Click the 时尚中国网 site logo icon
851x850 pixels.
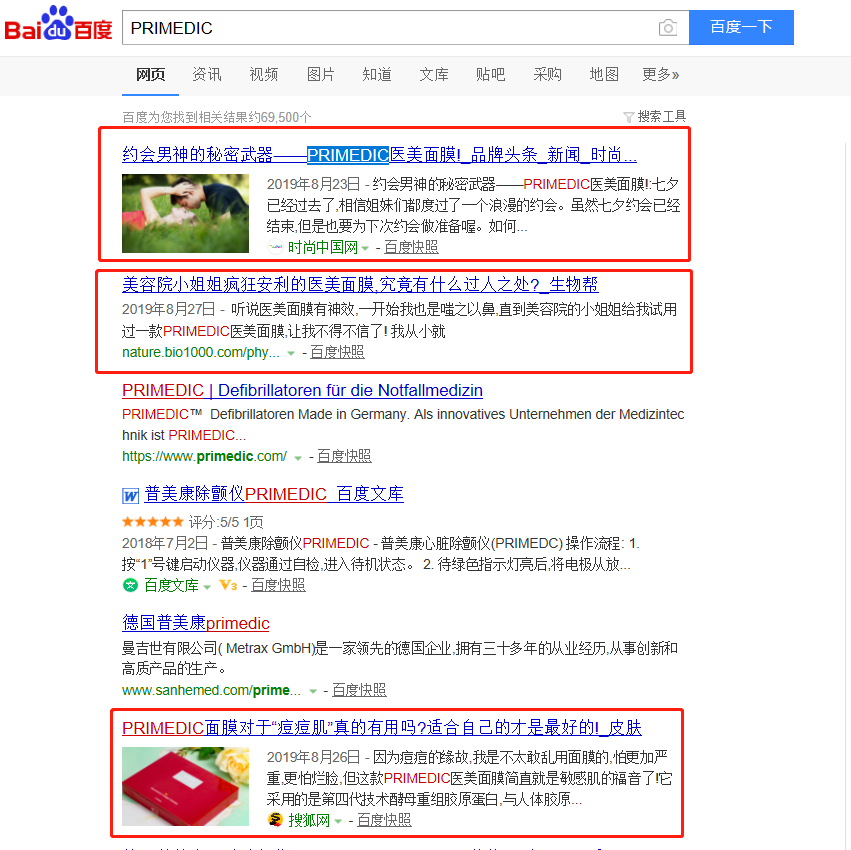tap(275, 247)
